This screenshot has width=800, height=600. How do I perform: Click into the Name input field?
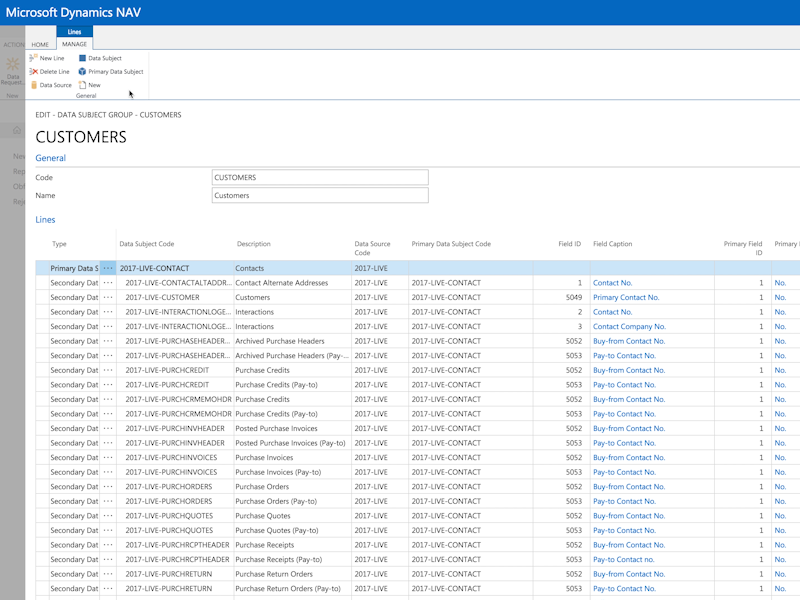click(x=320, y=195)
